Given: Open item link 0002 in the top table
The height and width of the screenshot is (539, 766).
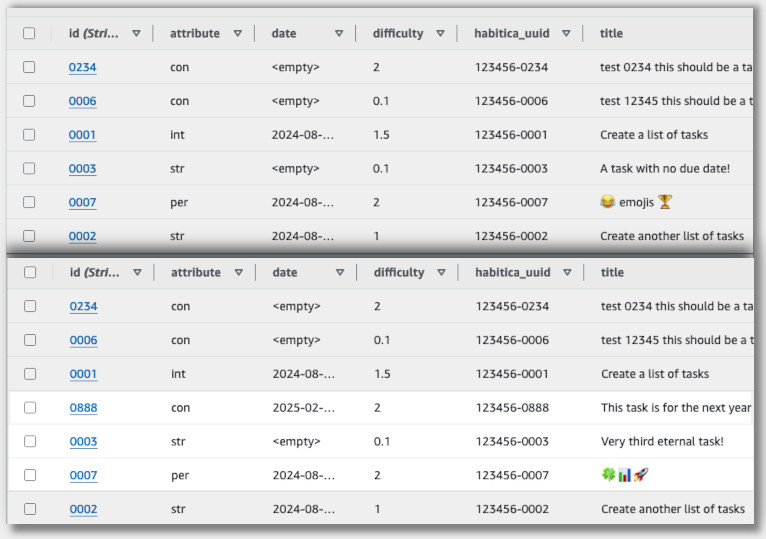Looking at the screenshot, I should coord(83,236).
